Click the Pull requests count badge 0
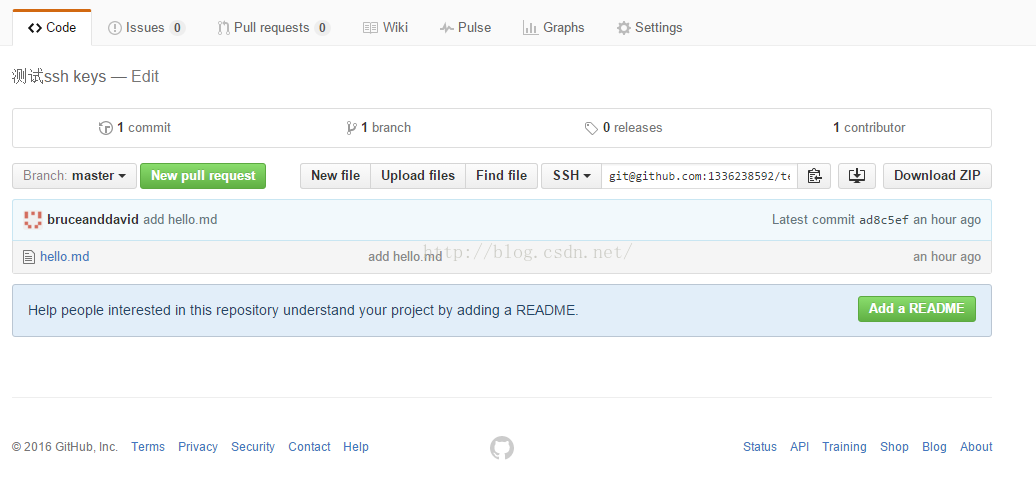1036x482 pixels. [322, 28]
